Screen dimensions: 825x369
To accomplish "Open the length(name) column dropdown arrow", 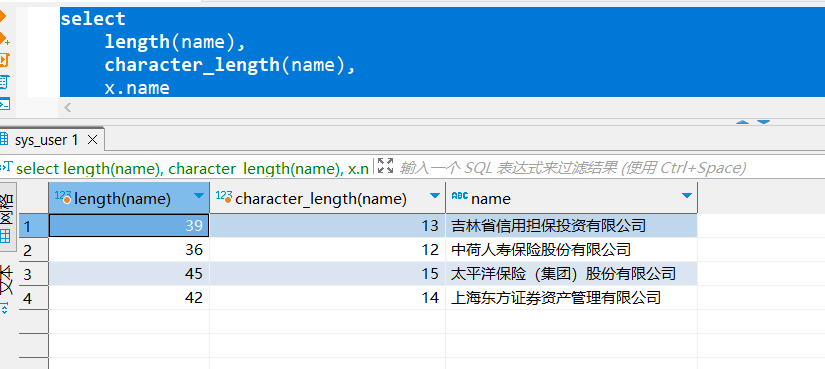I will pos(198,196).
